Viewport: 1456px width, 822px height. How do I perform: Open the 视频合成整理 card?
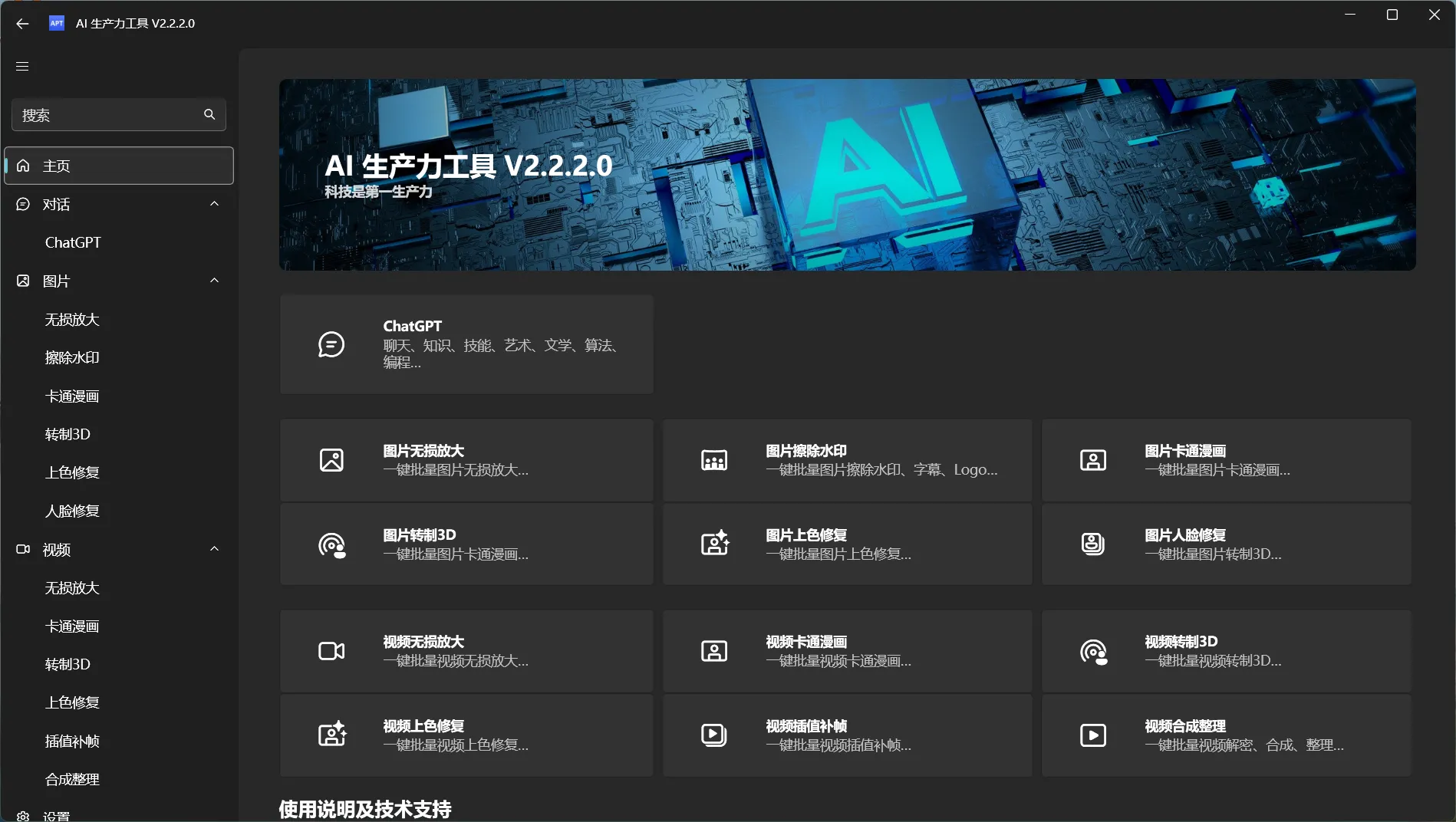coord(1226,735)
